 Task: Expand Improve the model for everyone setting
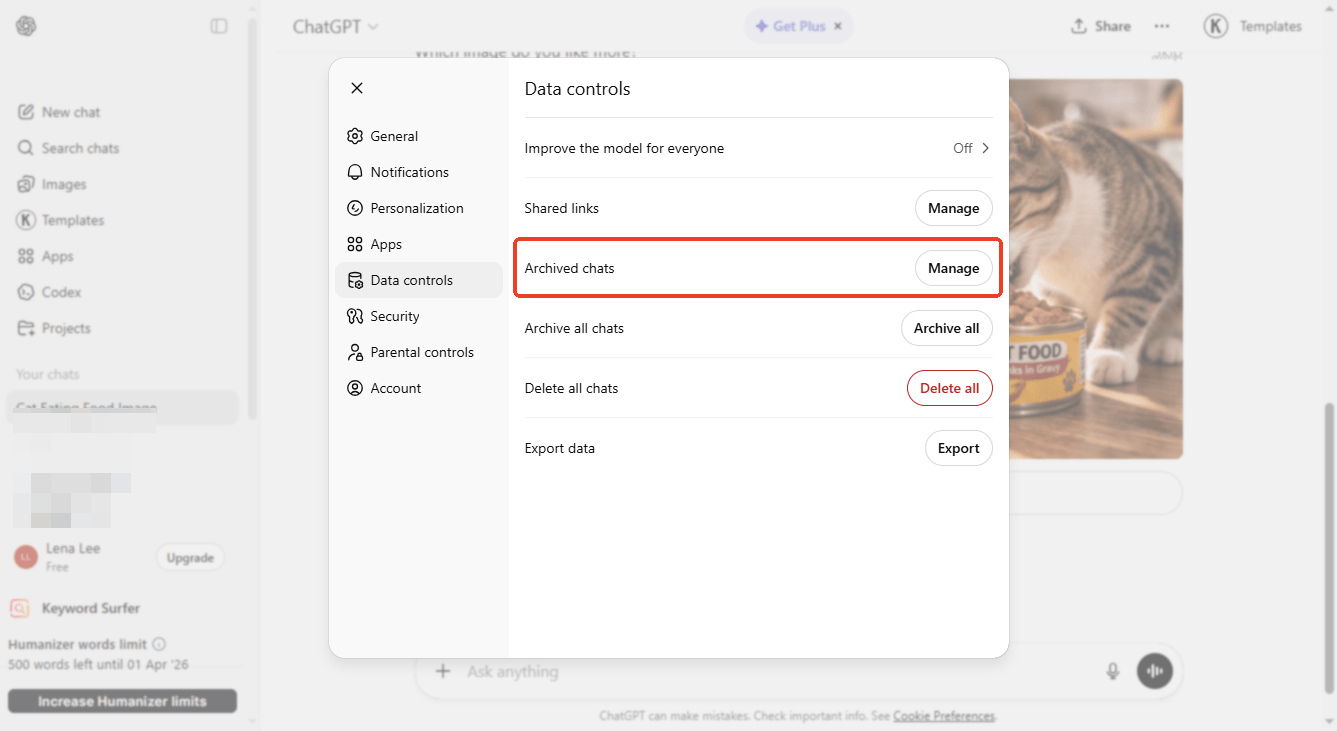pos(971,148)
